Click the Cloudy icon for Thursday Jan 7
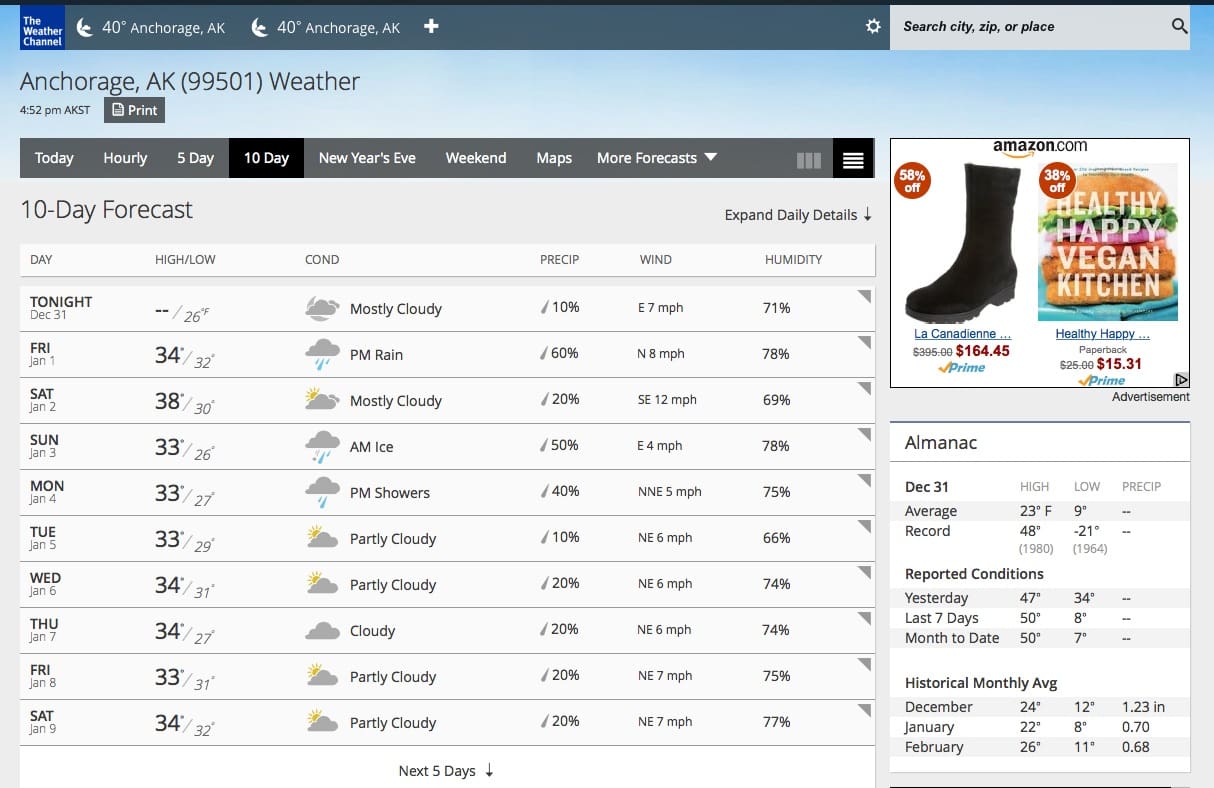 [321, 631]
